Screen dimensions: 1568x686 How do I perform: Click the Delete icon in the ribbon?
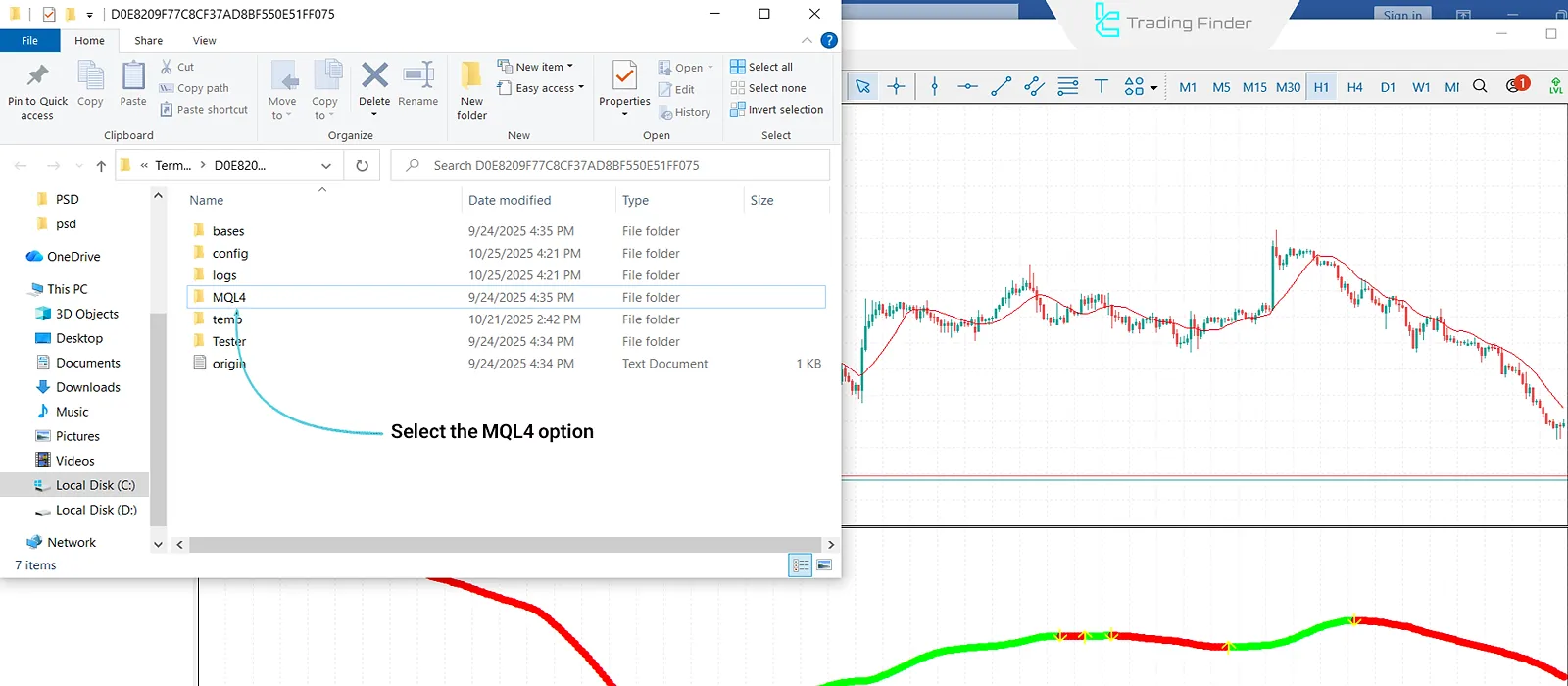(374, 84)
